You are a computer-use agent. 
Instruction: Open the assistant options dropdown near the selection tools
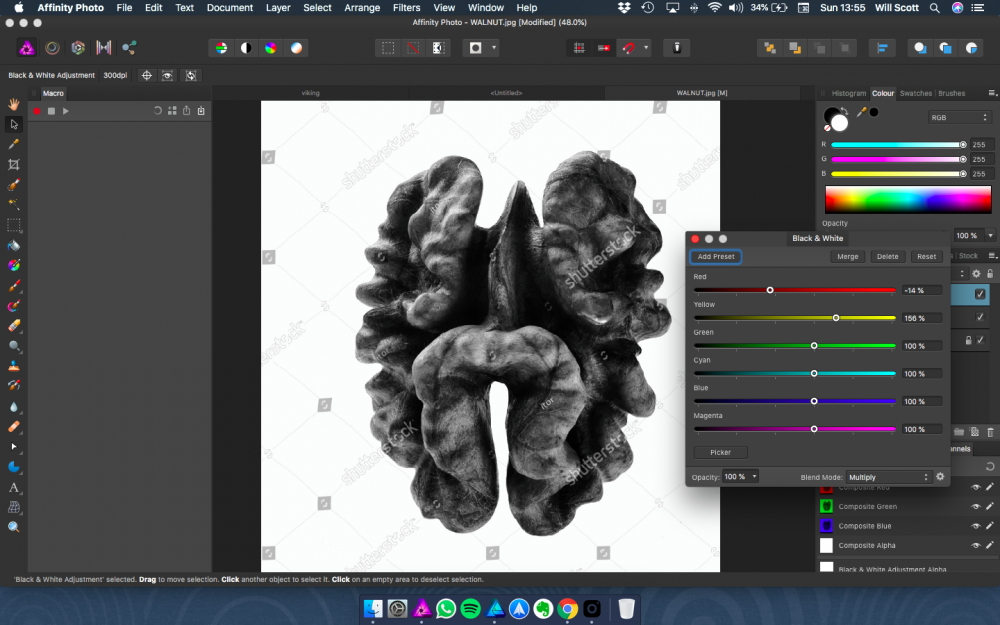point(494,48)
